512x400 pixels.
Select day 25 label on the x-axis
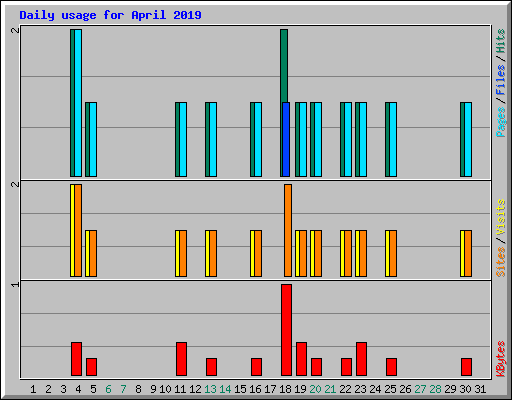(390, 389)
